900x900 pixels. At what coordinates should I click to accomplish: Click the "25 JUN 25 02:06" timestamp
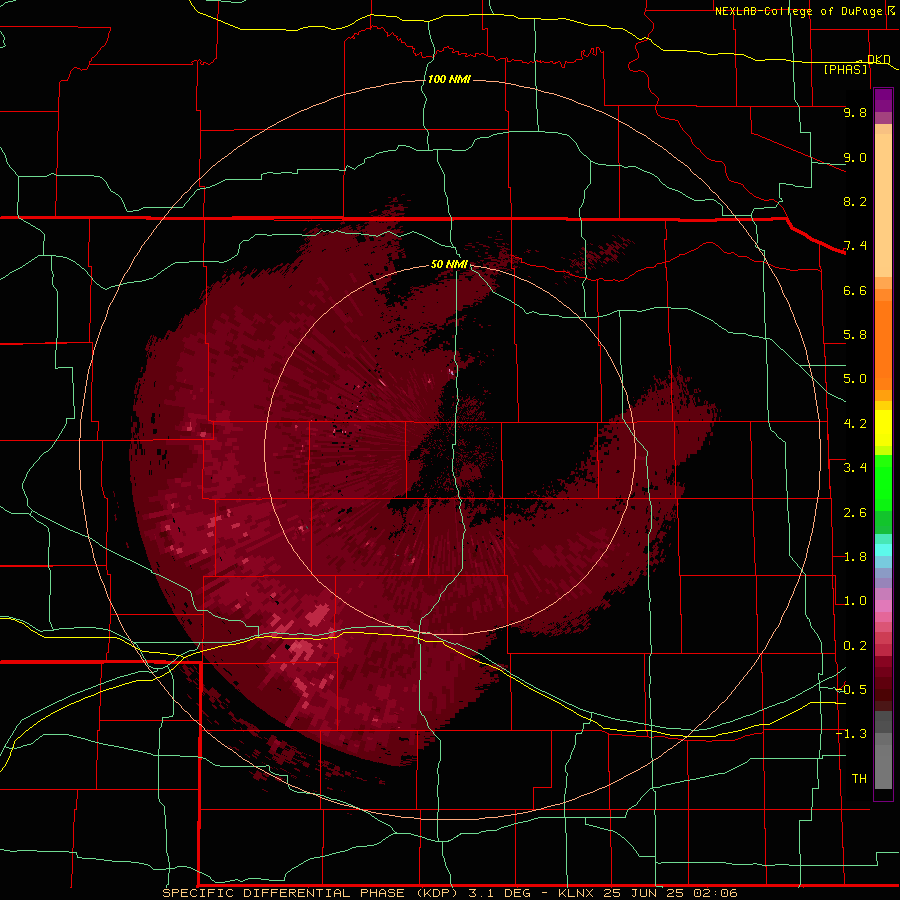tap(670, 893)
